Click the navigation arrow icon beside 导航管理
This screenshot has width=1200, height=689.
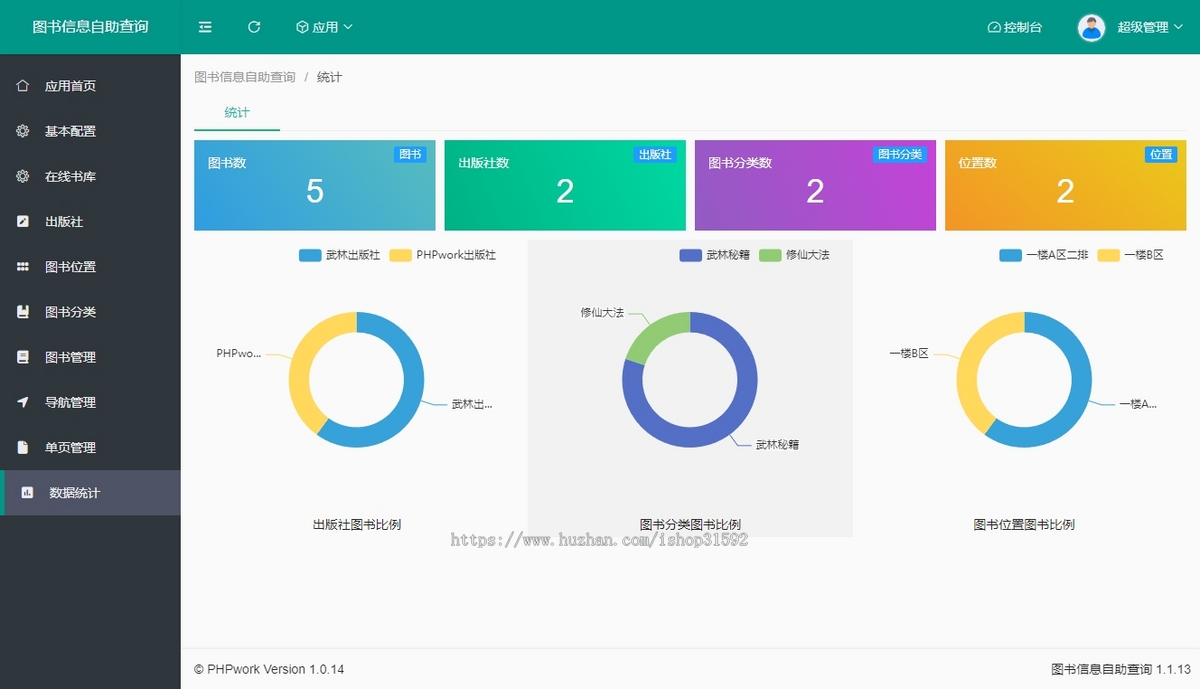pos(23,402)
